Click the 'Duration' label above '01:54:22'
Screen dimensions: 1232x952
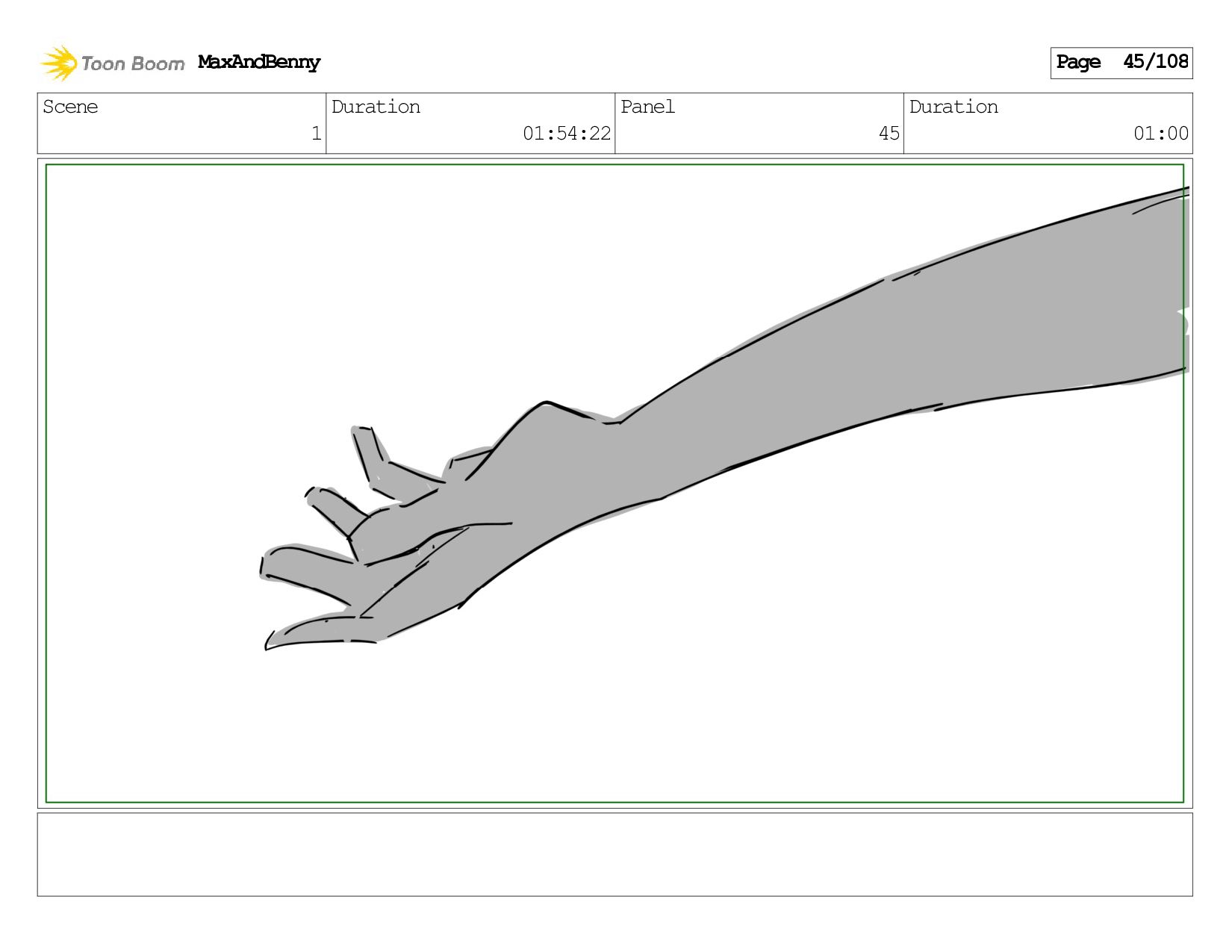pyautogui.click(x=376, y=107)
